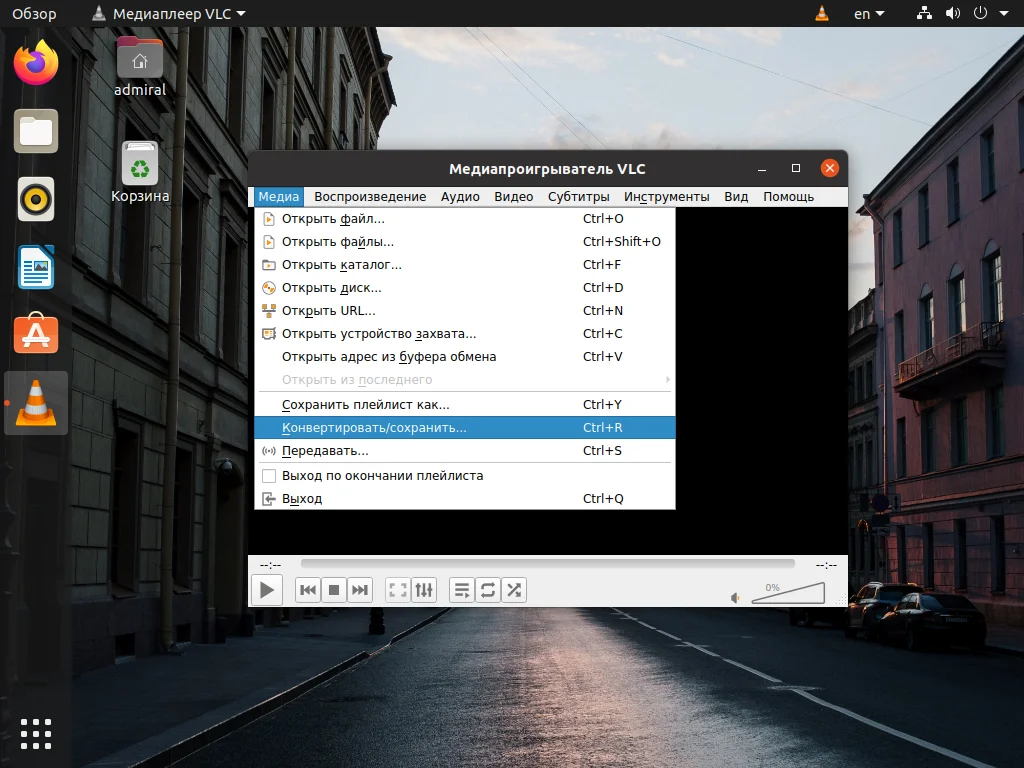This screenshot has height=768, width=1024.
Task: Launch VLC from the Ubuntu dock
Action: click(36, 402)
